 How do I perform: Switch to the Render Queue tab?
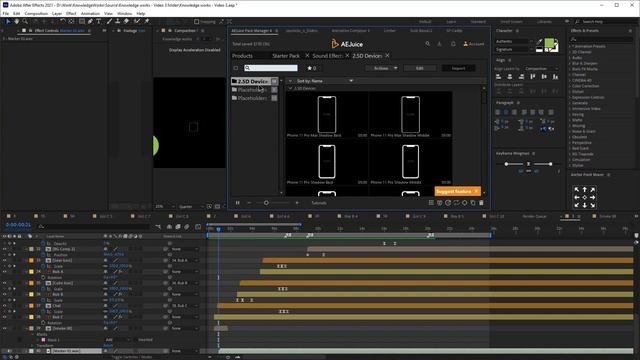(x=534, y=216)
